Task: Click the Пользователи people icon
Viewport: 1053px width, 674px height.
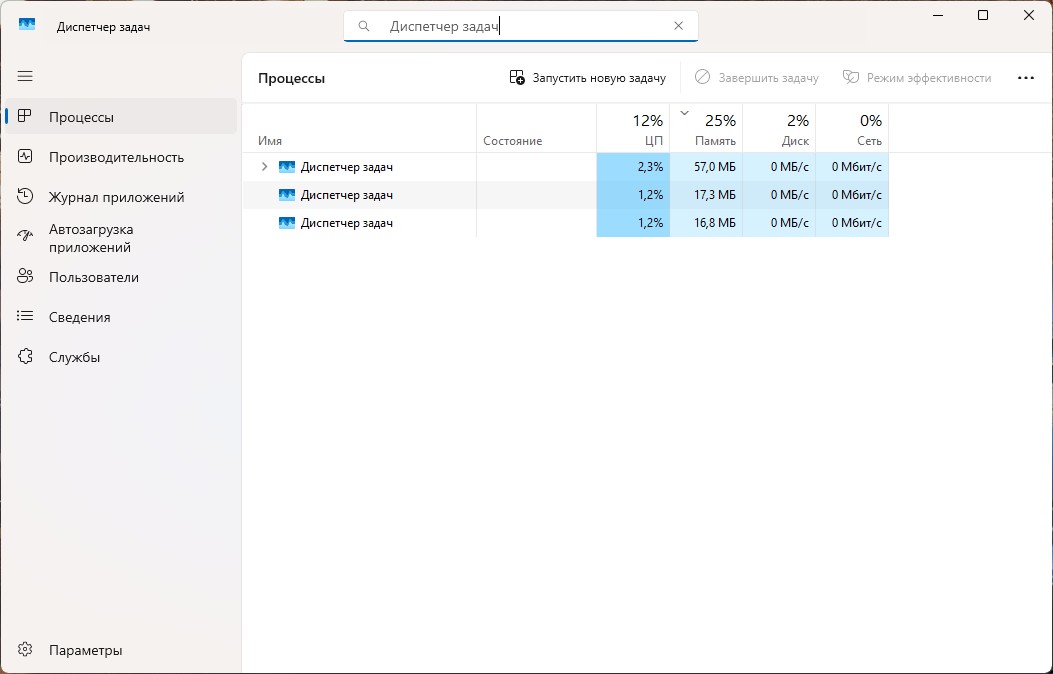Action: click(25, 277)
